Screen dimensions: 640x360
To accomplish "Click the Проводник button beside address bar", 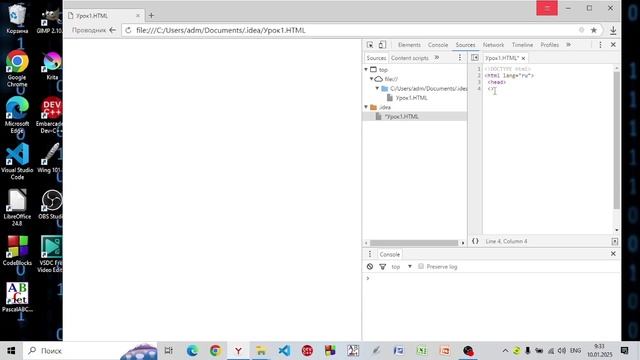I will click(89, 30).
